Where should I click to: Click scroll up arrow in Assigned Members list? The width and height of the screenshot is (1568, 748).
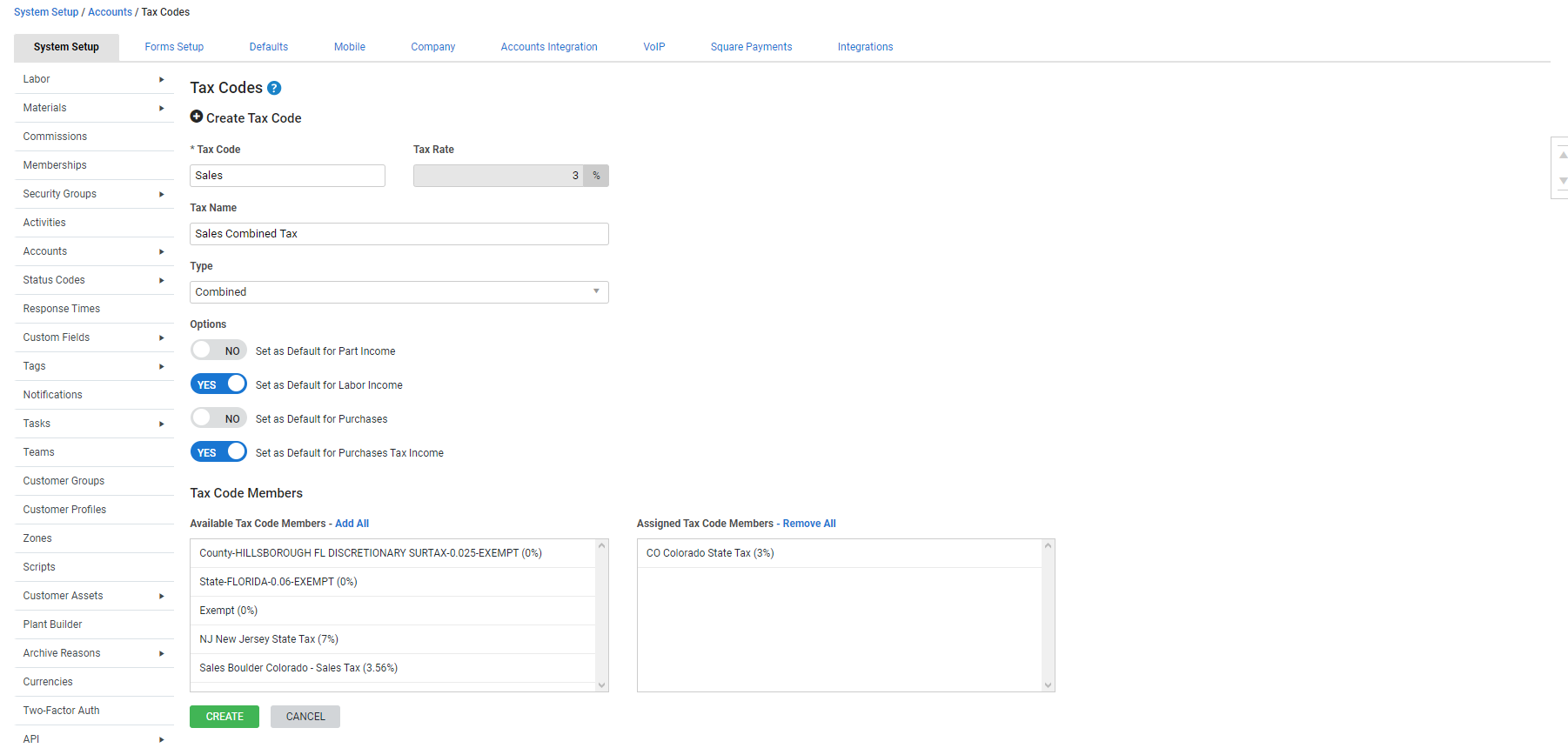pos(1048,546)
